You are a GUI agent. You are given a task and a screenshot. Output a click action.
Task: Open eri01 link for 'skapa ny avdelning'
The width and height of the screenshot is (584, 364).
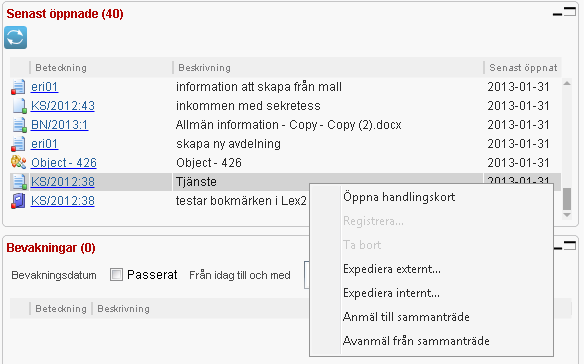pos(44,144)
